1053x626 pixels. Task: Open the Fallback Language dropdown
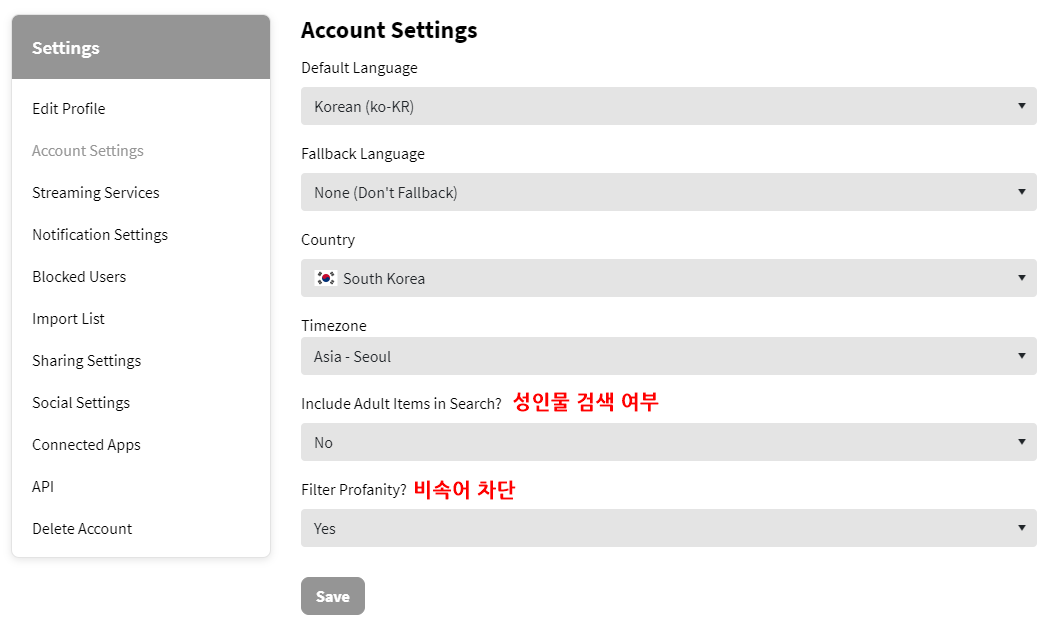(x=668, y=192)
